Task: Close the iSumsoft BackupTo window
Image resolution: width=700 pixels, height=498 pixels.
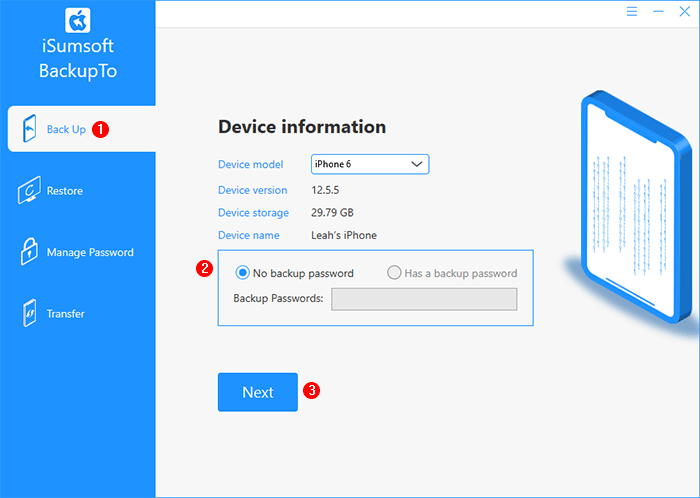Action: tap(684, 12)
